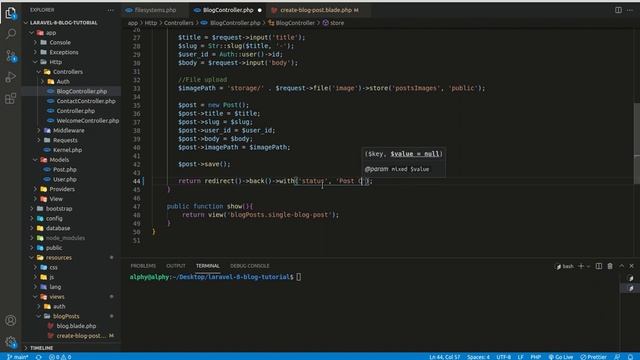
Task: Open the Run and Debug view
Action: click(11, 77)
